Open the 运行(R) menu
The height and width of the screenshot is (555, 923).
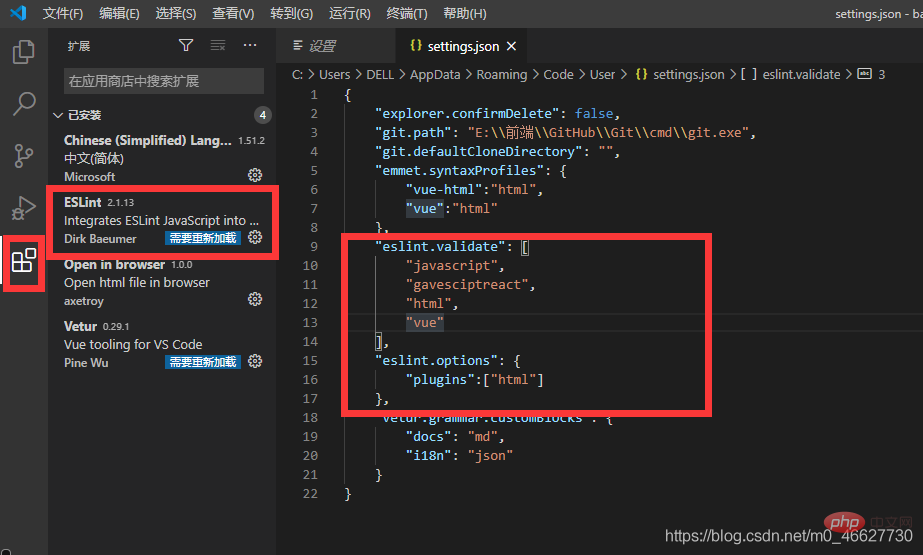pos(350,13)
